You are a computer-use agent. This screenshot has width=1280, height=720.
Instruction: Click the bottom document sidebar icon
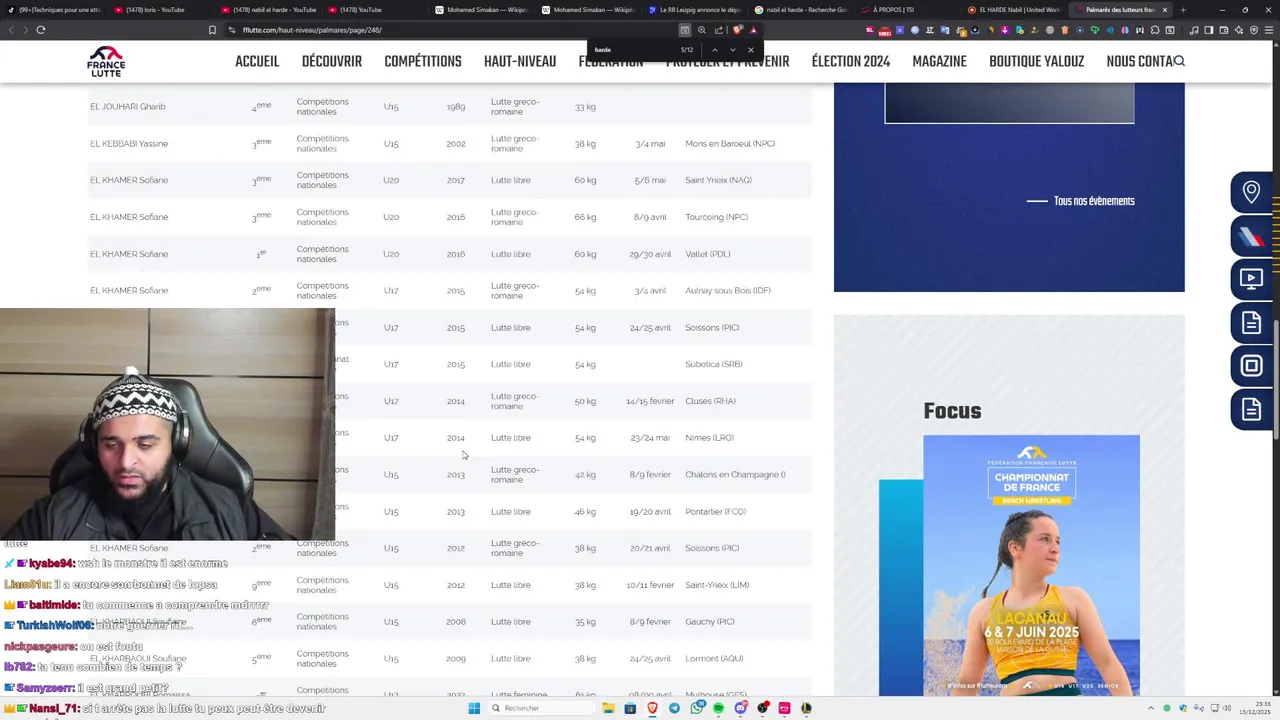(1251, 410)
